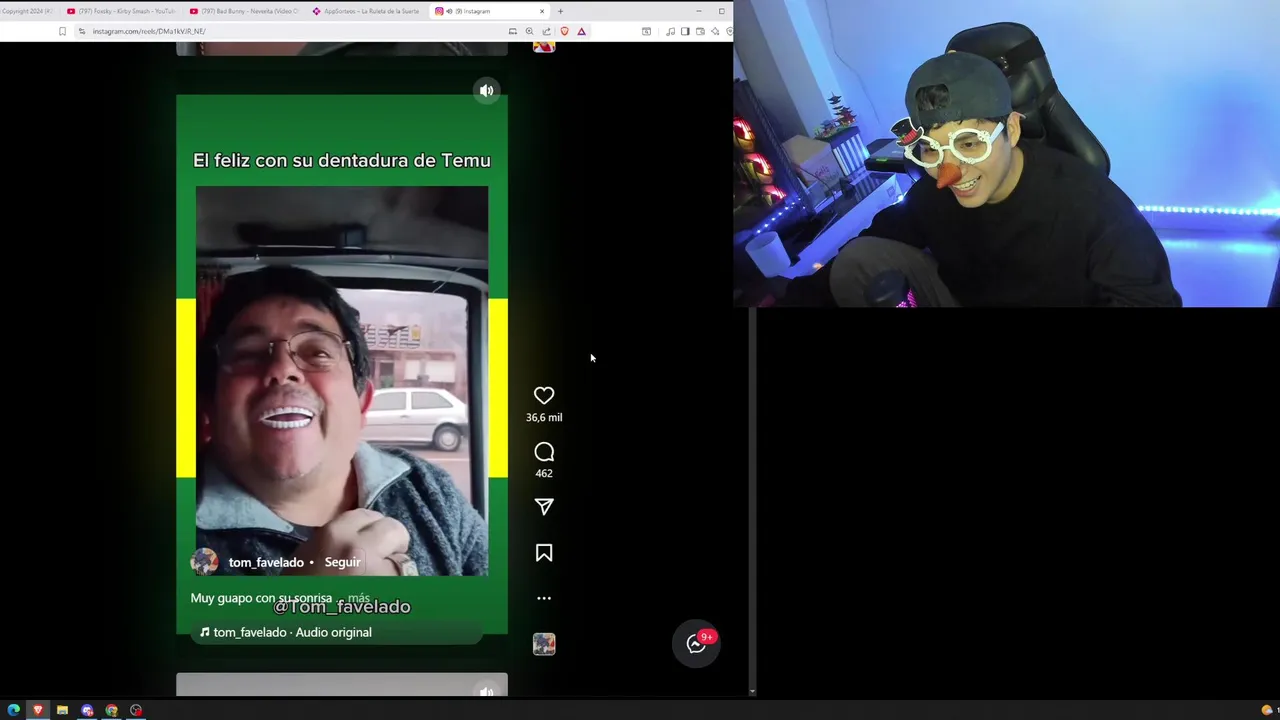Viewport: 1280px width, 720px height.
Task: Open File Explorer from the taskbar
Action: click(62, 710)
